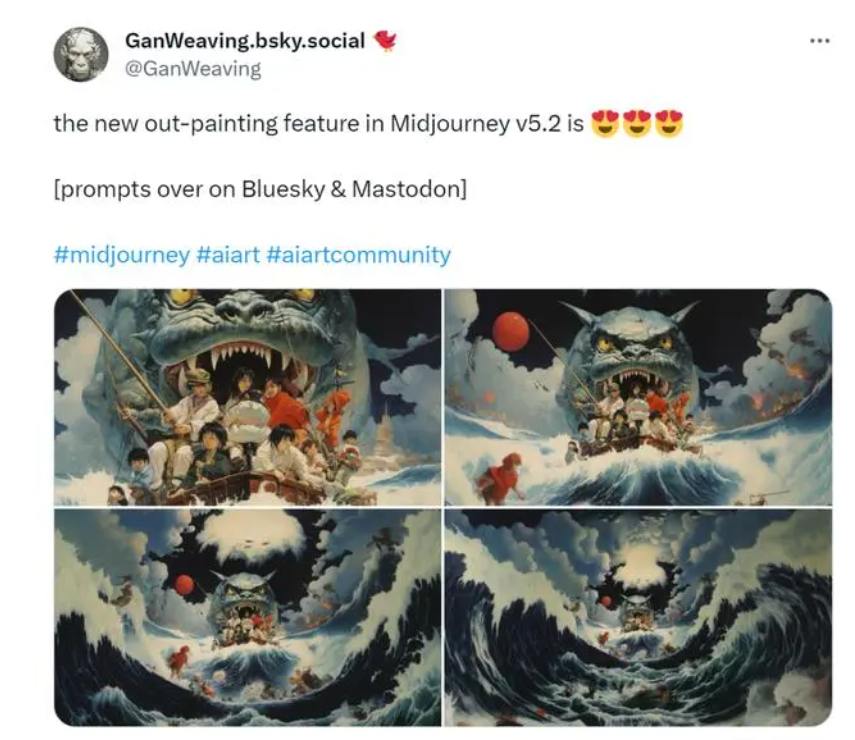The height and width of the screenshot is (740, 855).
Task: Open the GanWeaving profile avatar
Action: [81, 55]
